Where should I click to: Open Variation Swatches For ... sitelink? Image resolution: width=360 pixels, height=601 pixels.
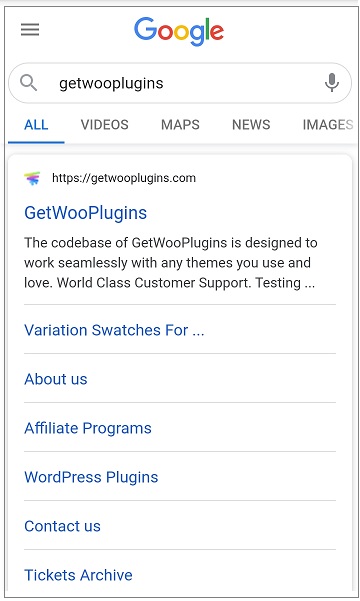(x=114, y=330)
